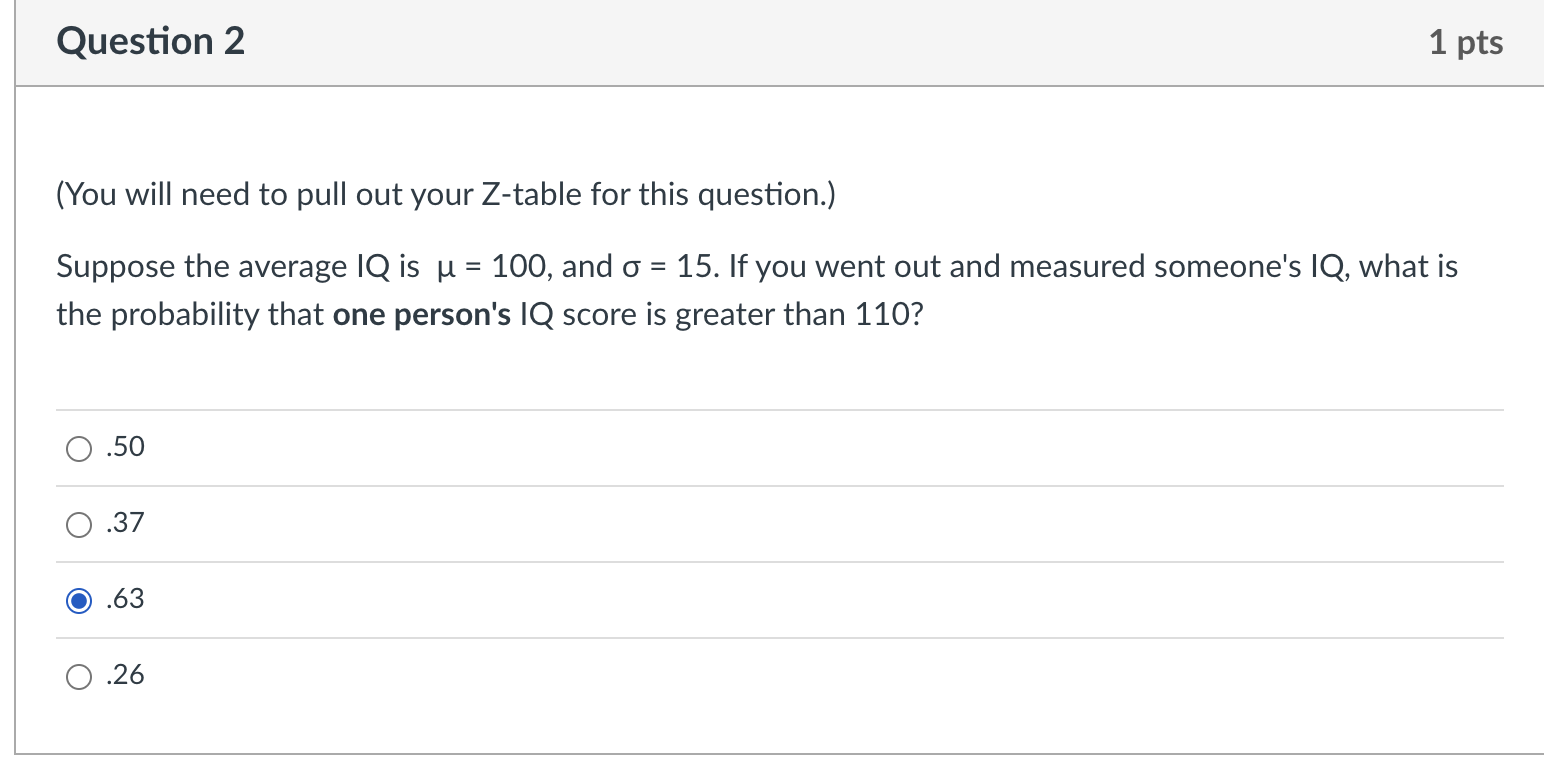This screenshot has width=1544, height=772.
Task: Click the .26 answer label text
Action: [124, 675]
